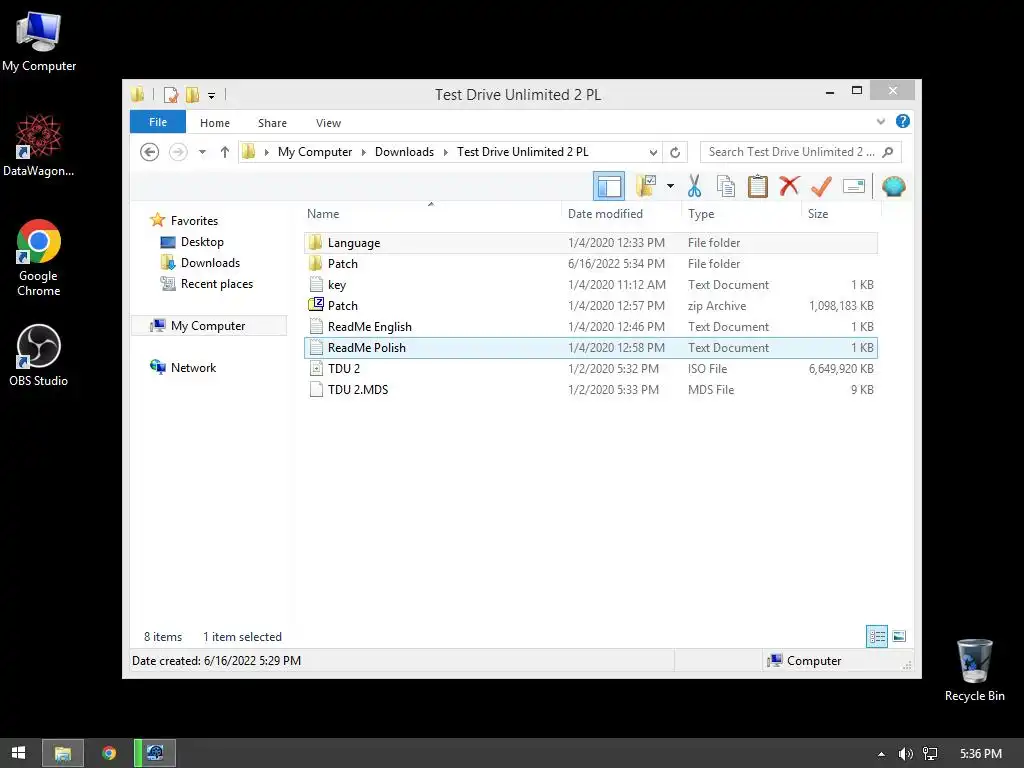Click the New folder icon in title bar

click(192, 95)
